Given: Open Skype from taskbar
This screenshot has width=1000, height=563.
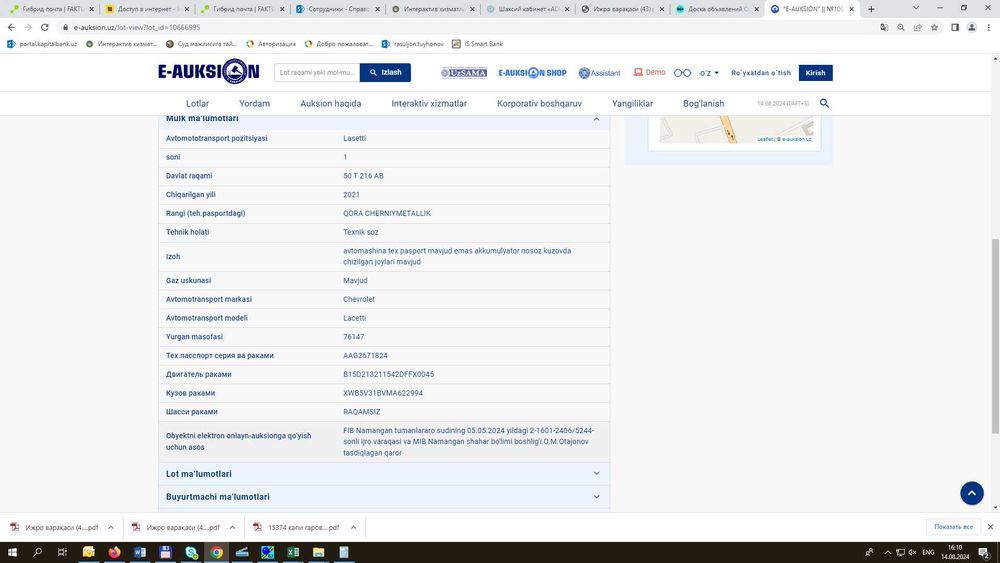Looking at the screenshot, I should coord(191,552).
